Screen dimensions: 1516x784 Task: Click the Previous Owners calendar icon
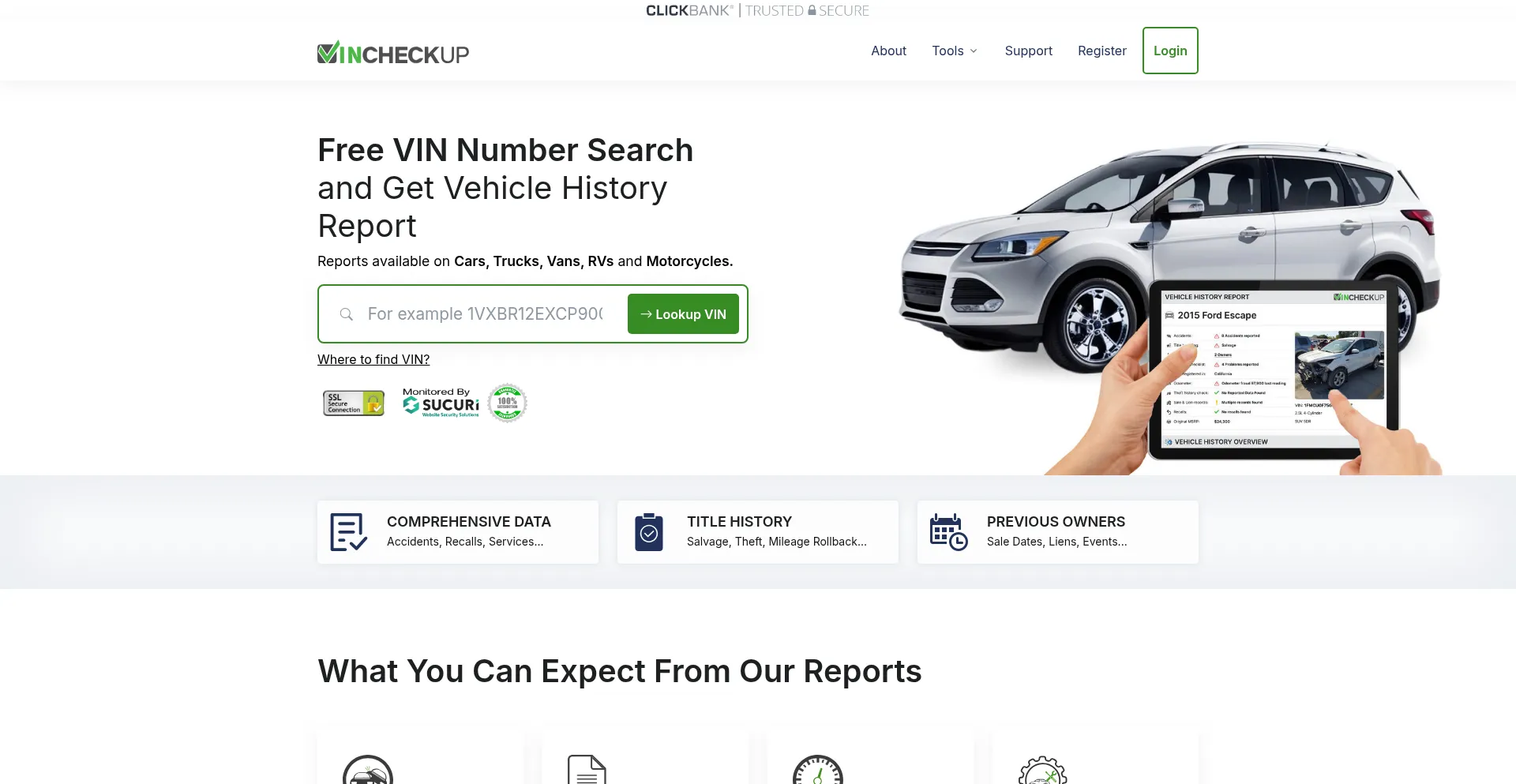click(948, 532)
